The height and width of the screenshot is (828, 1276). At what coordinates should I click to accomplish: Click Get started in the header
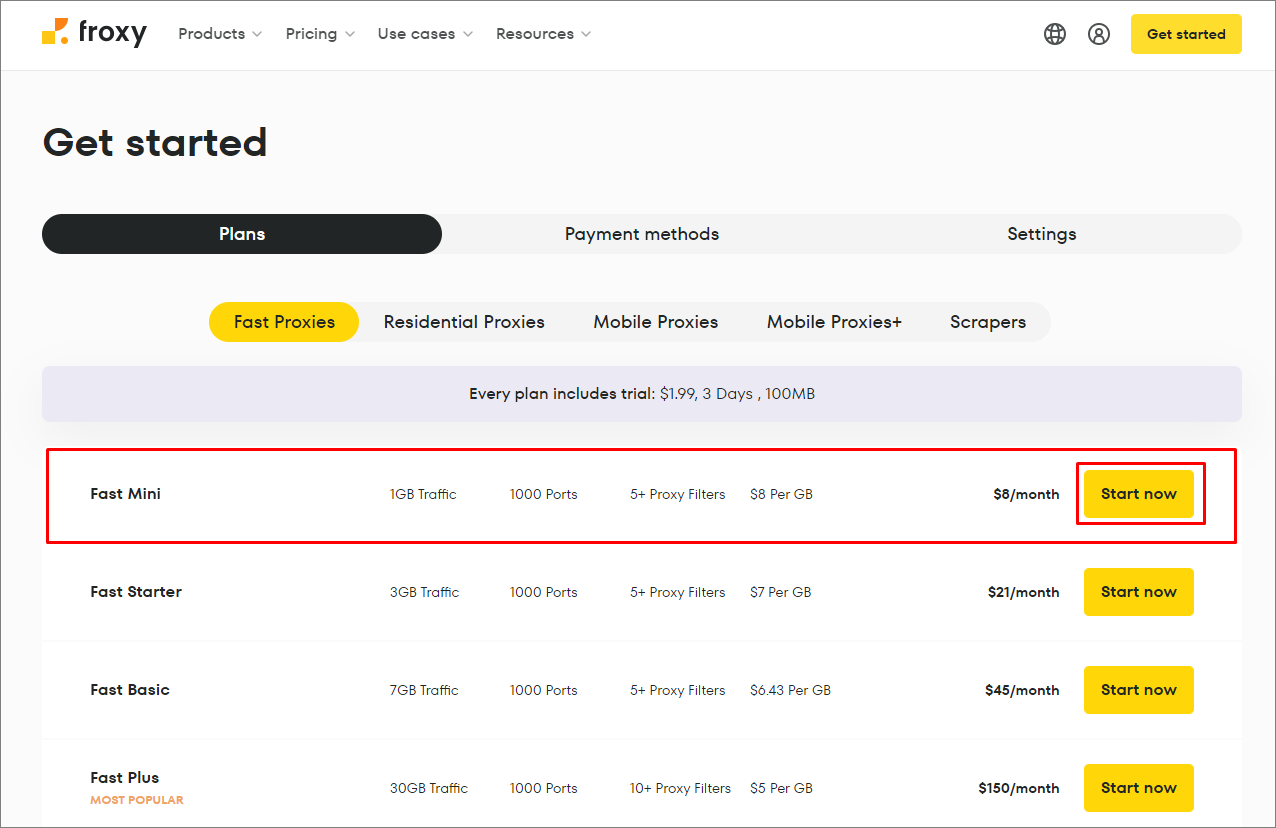(1186, 33)
